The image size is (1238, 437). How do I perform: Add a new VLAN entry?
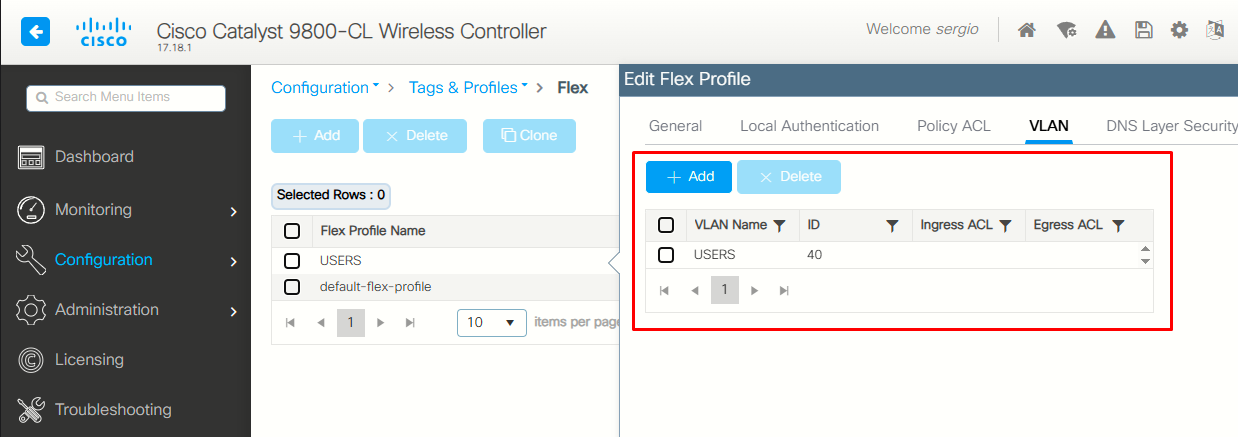(x=689, y=177)
